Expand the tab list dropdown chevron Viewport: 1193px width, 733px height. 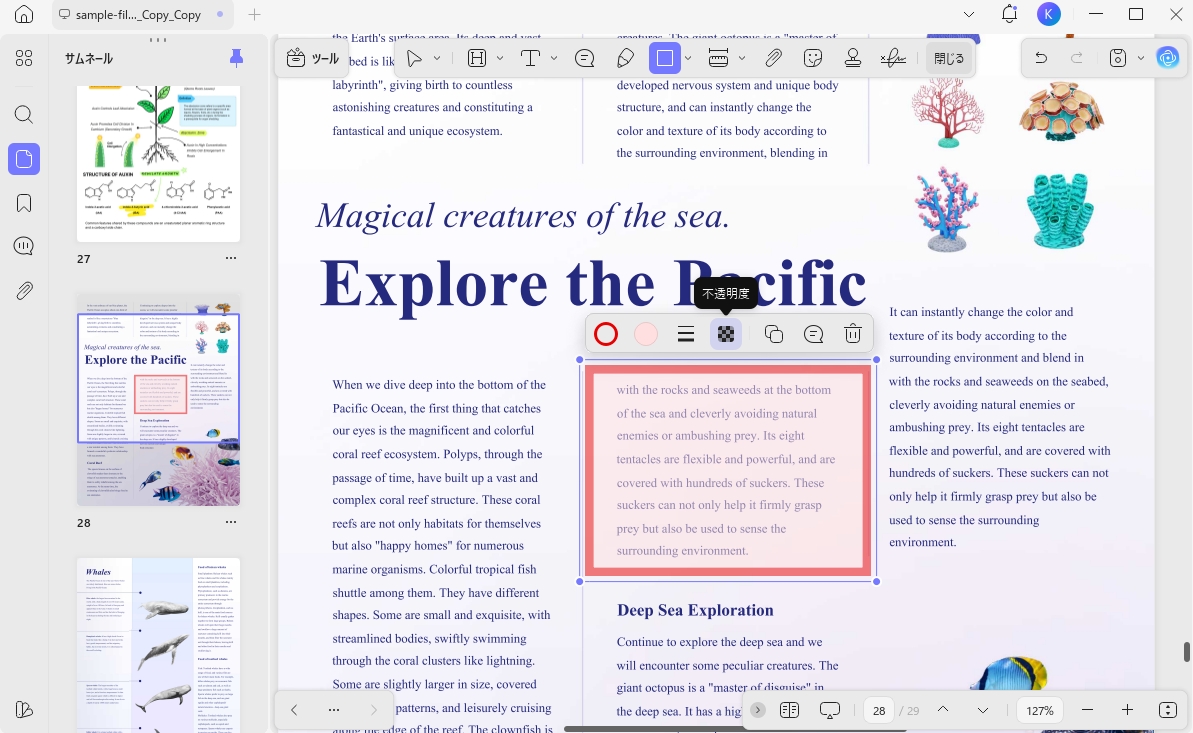click(x=969, y=14)
